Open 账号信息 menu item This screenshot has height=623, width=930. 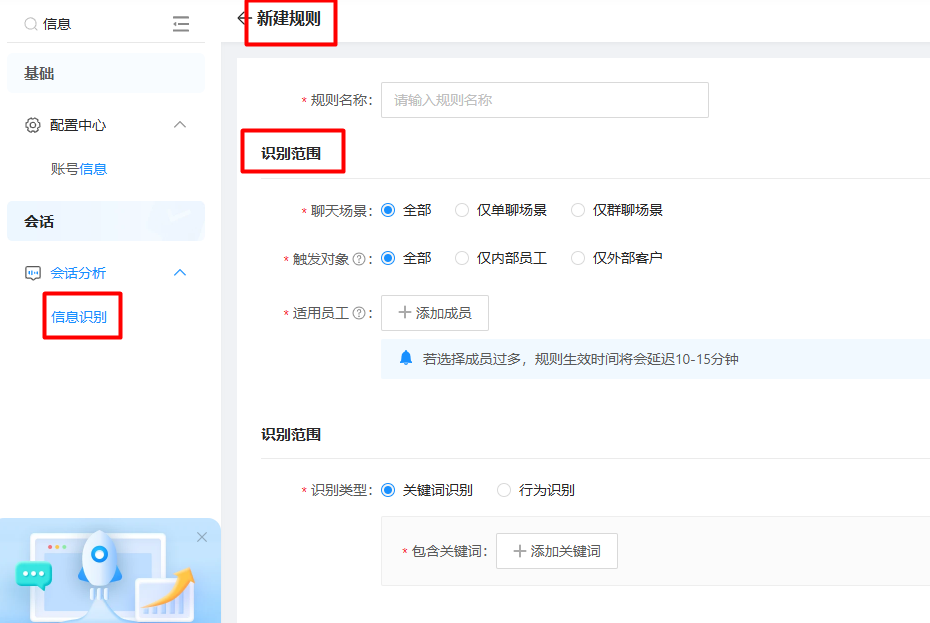(79, 169)
